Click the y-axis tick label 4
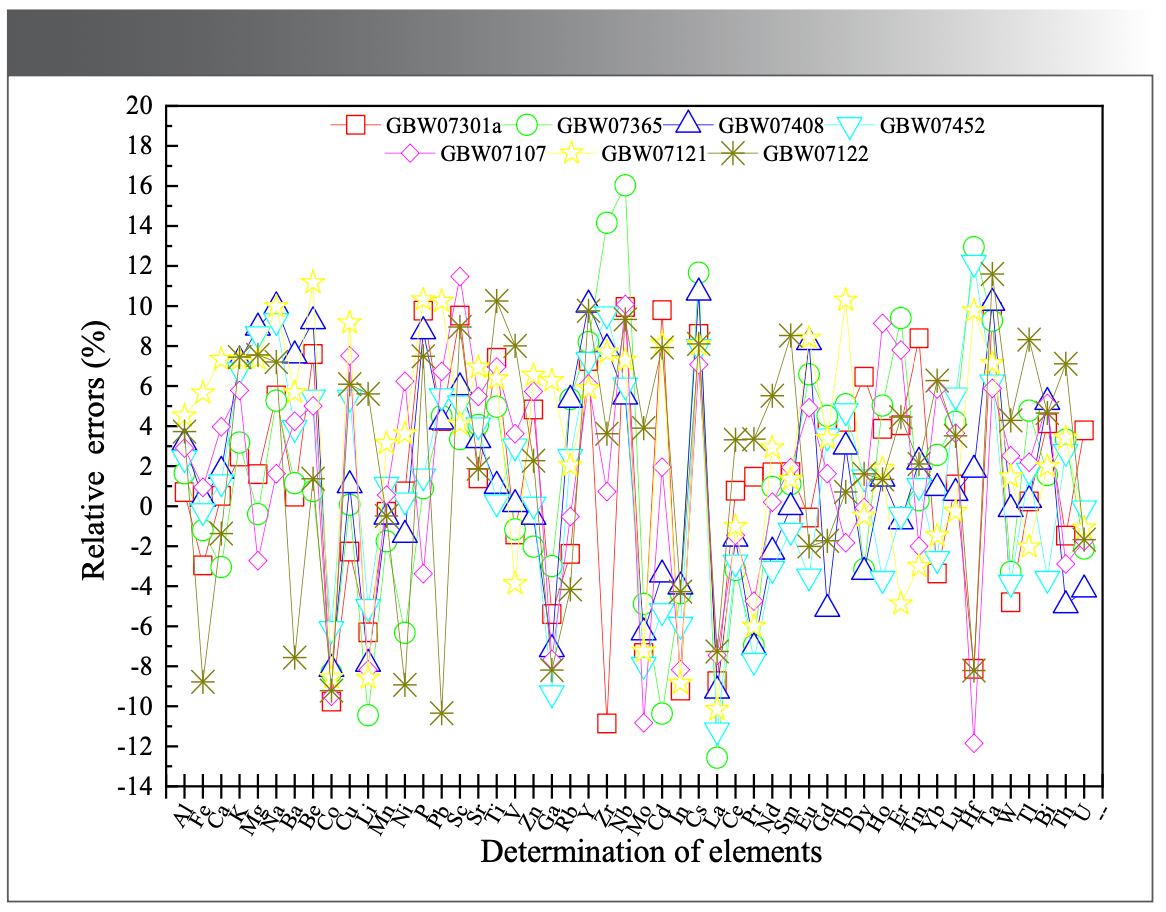The height and width of the screenshot is (912, 1166). (x=145, y=427)
